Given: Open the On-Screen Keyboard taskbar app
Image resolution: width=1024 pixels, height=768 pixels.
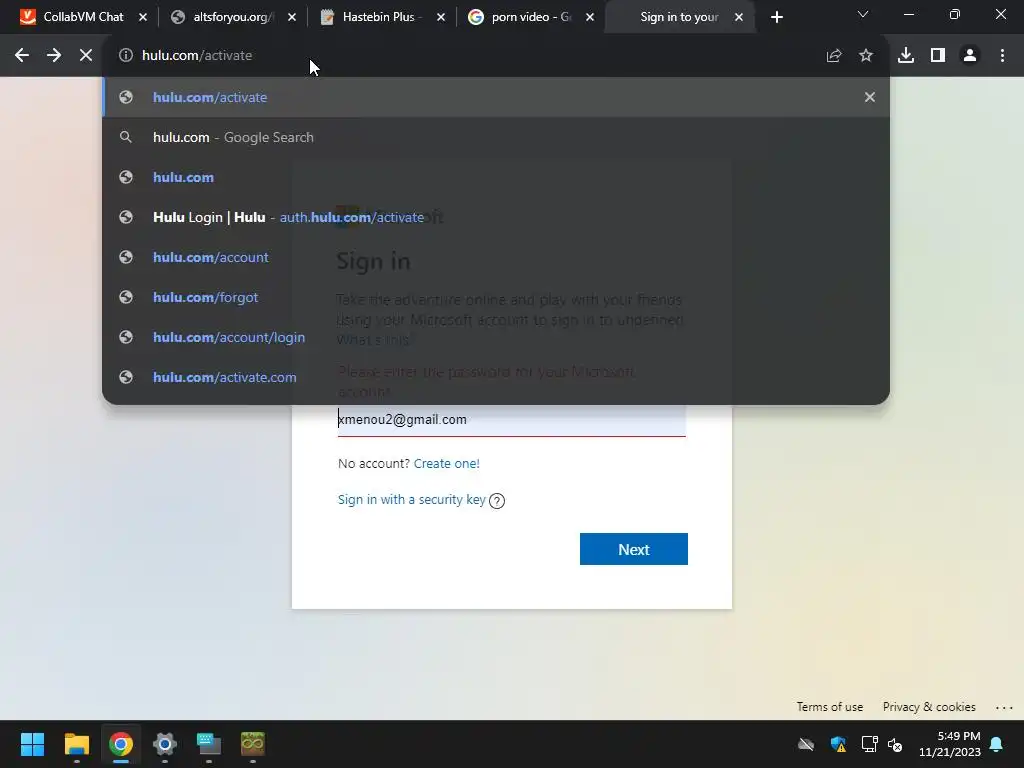Looking at the screenshot, I should point(209,744).
